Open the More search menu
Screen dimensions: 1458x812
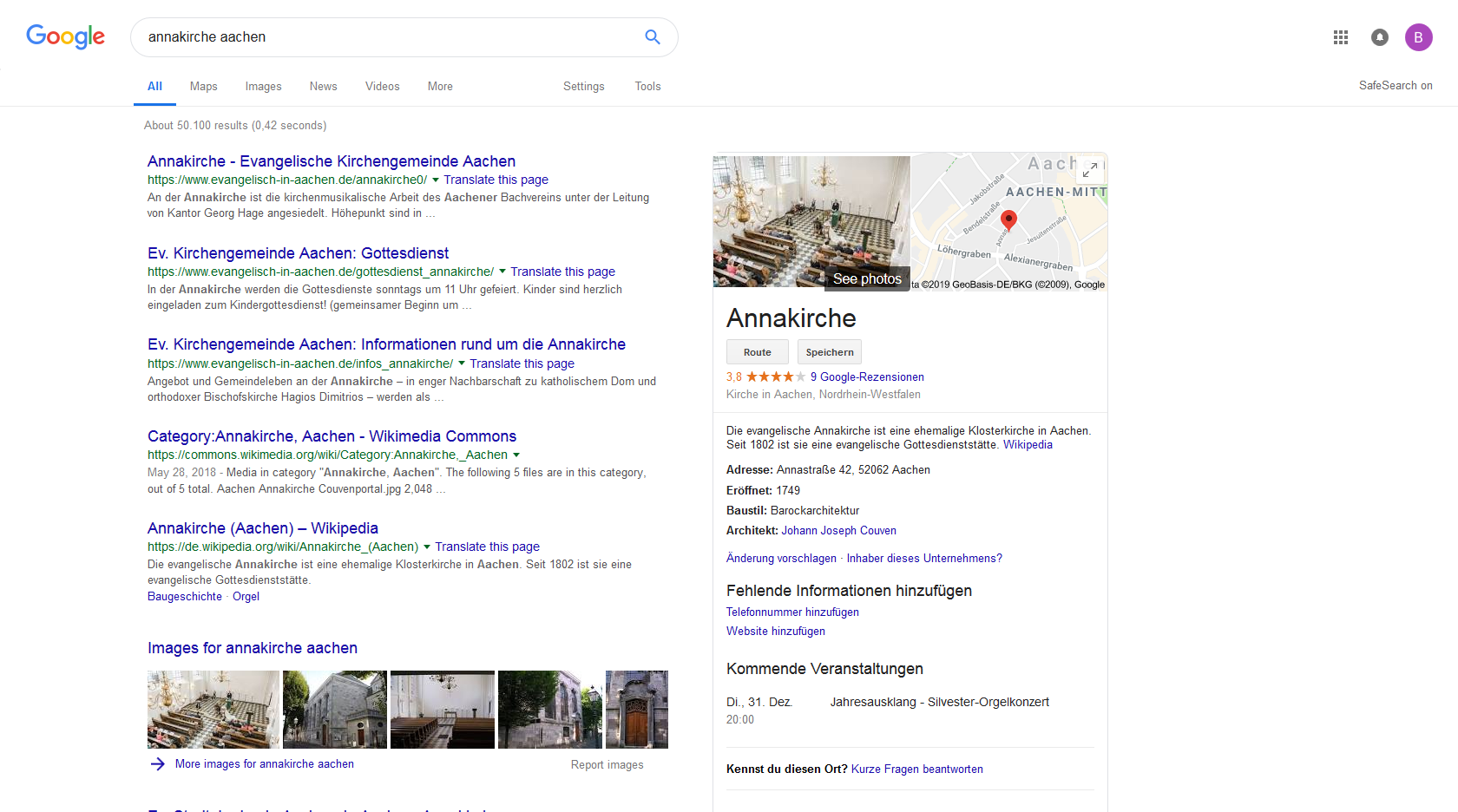tap(440, 86)
